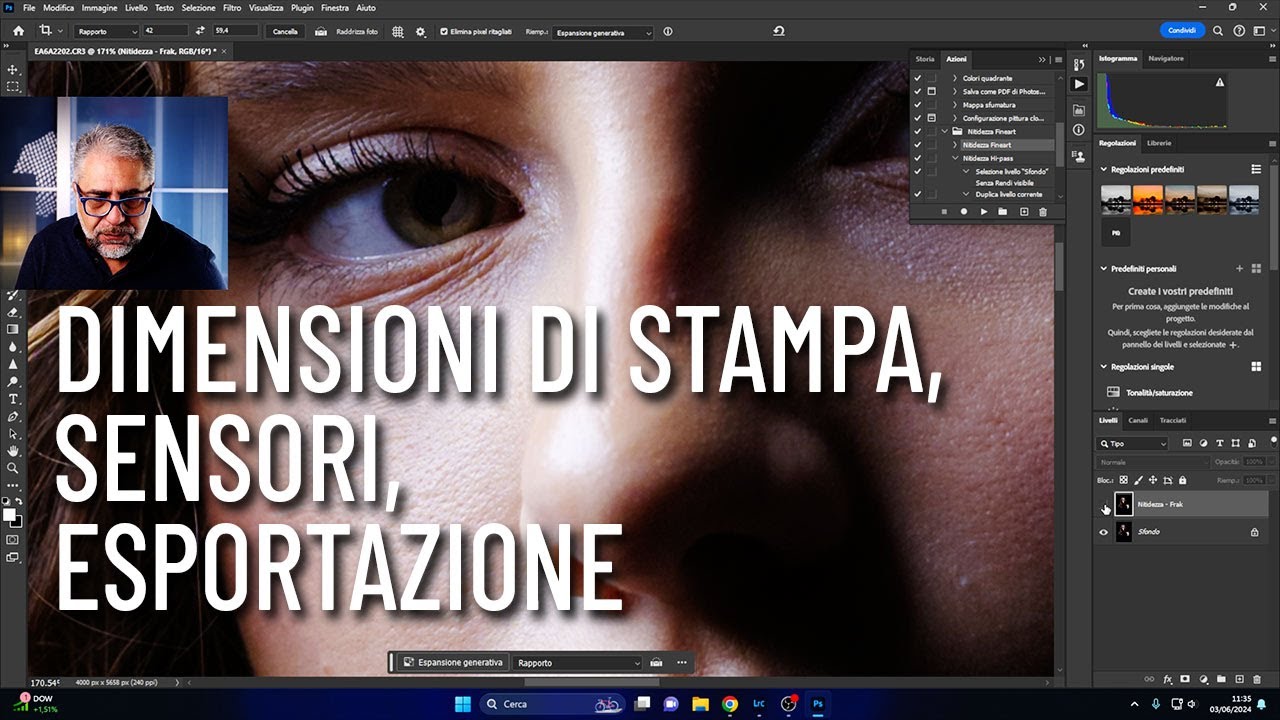The height and width of the screenshot is (720, 1280).
Task: Reset crop with the undo arrow icon
Action: [x=779, y=32]
